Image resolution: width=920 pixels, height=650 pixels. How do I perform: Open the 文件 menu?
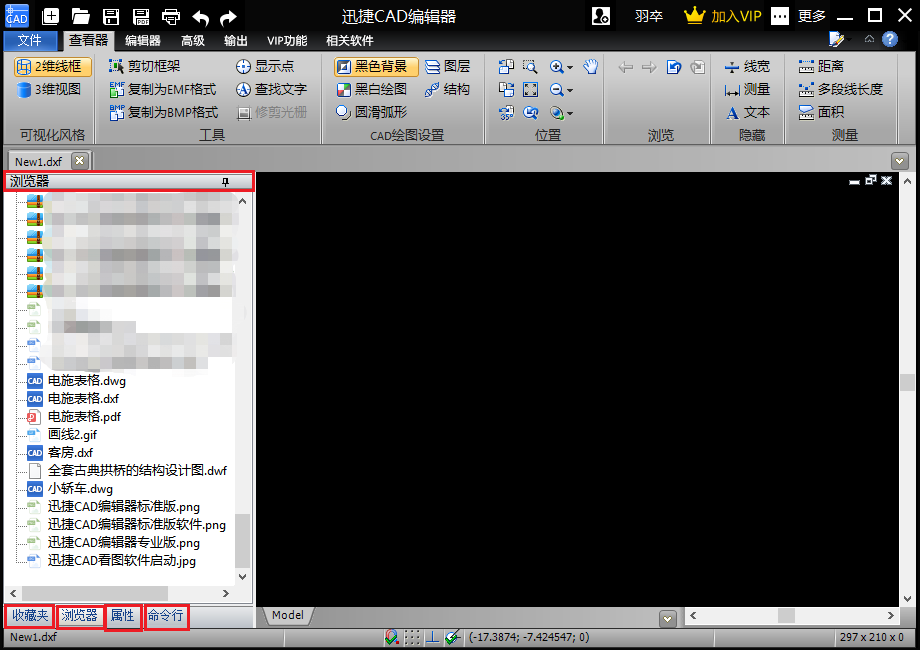click(x=30, y=40)
